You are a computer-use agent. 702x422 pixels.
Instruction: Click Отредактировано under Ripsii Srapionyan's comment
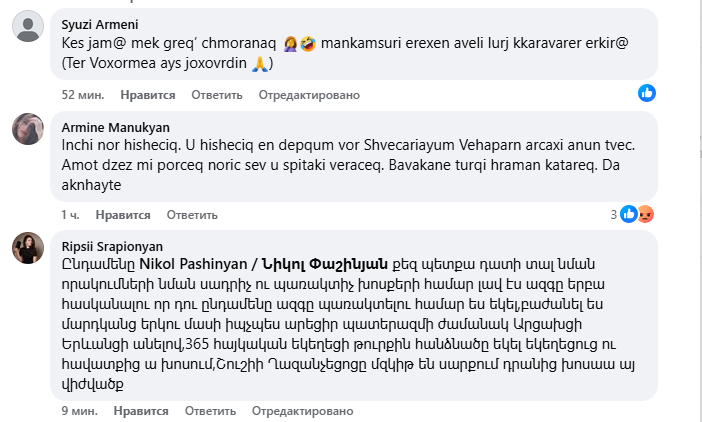click(x=301, y=410)
